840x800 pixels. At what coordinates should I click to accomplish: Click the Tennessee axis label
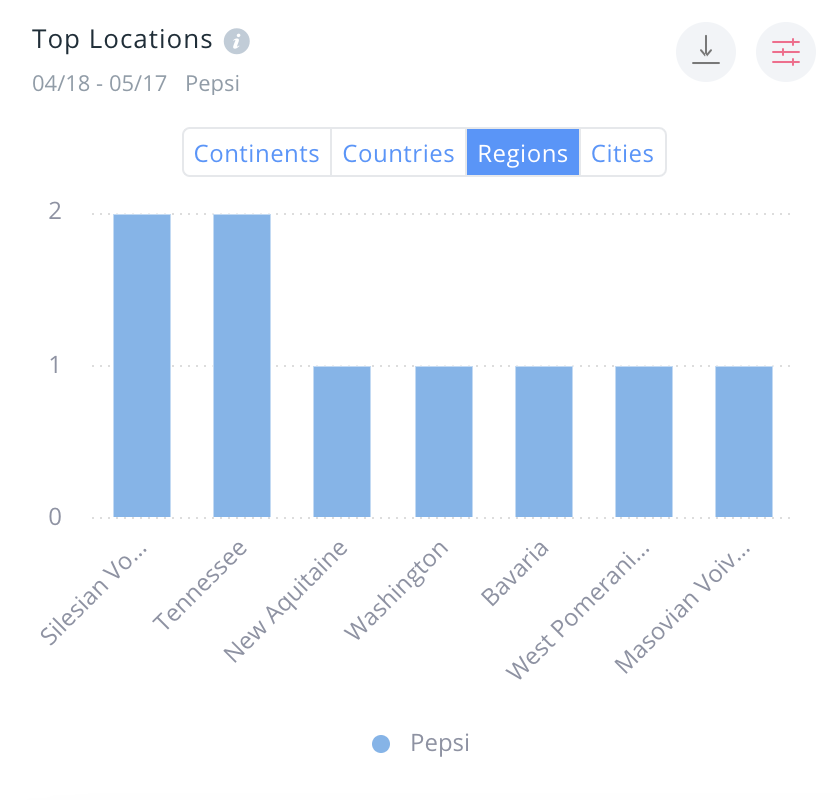pos(203,584)
